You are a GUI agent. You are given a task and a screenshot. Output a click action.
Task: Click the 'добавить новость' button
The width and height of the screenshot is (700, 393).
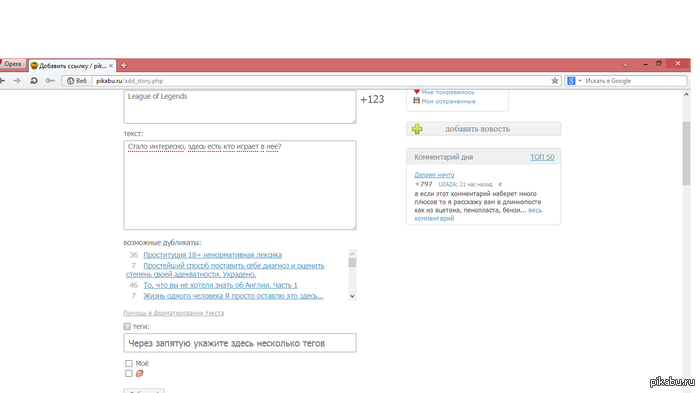point(483,129)
